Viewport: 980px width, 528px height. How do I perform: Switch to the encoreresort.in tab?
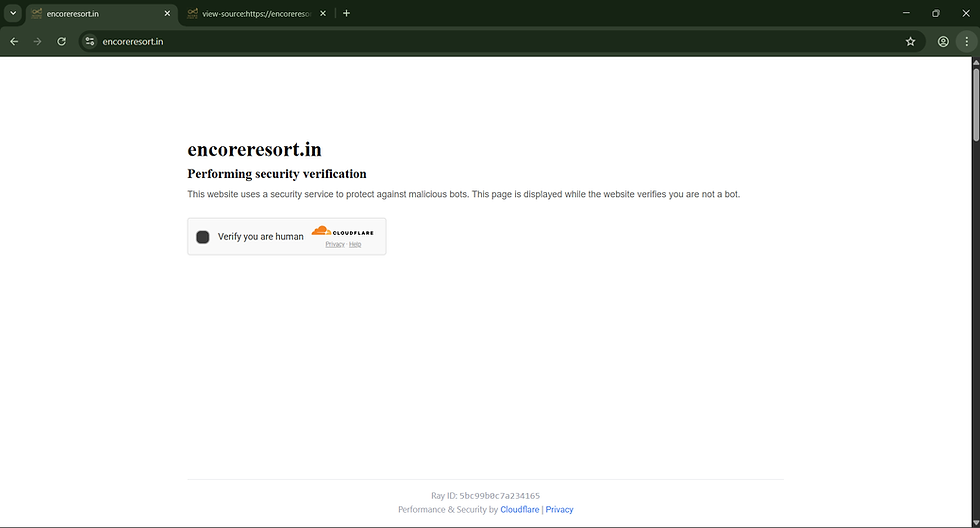[x=102, y=13]
